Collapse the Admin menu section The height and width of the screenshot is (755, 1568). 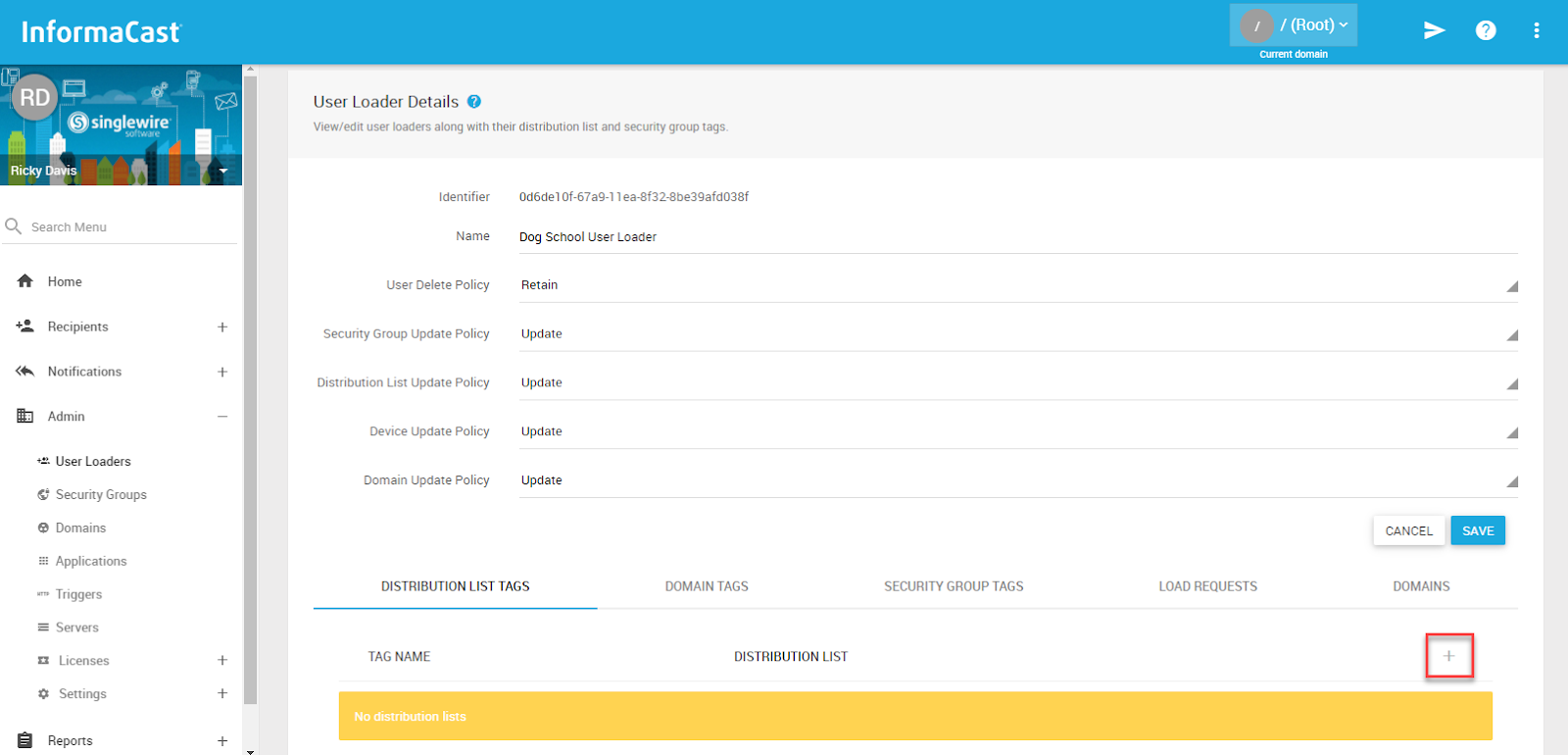[222, 417]
